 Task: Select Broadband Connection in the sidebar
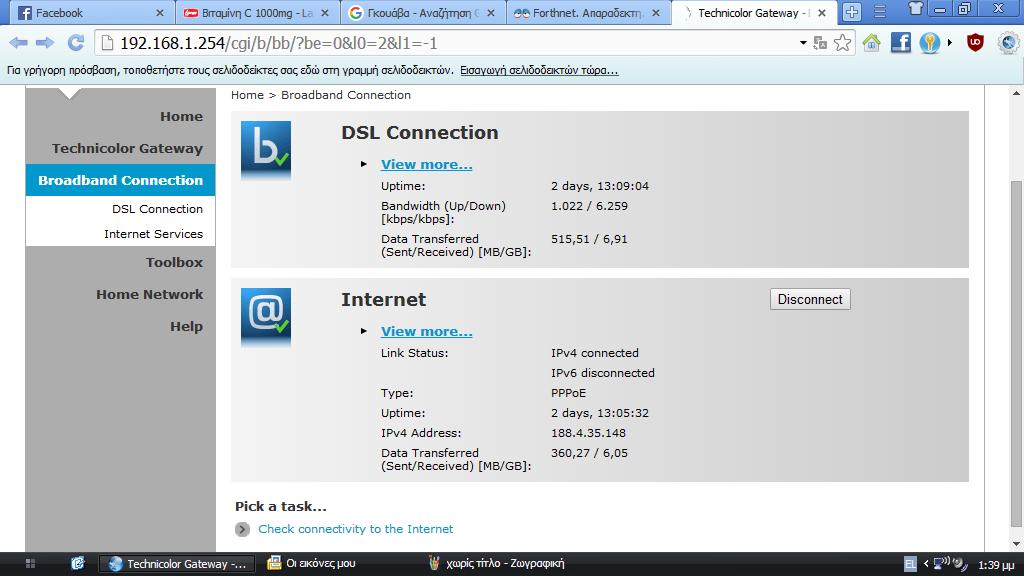120,180
